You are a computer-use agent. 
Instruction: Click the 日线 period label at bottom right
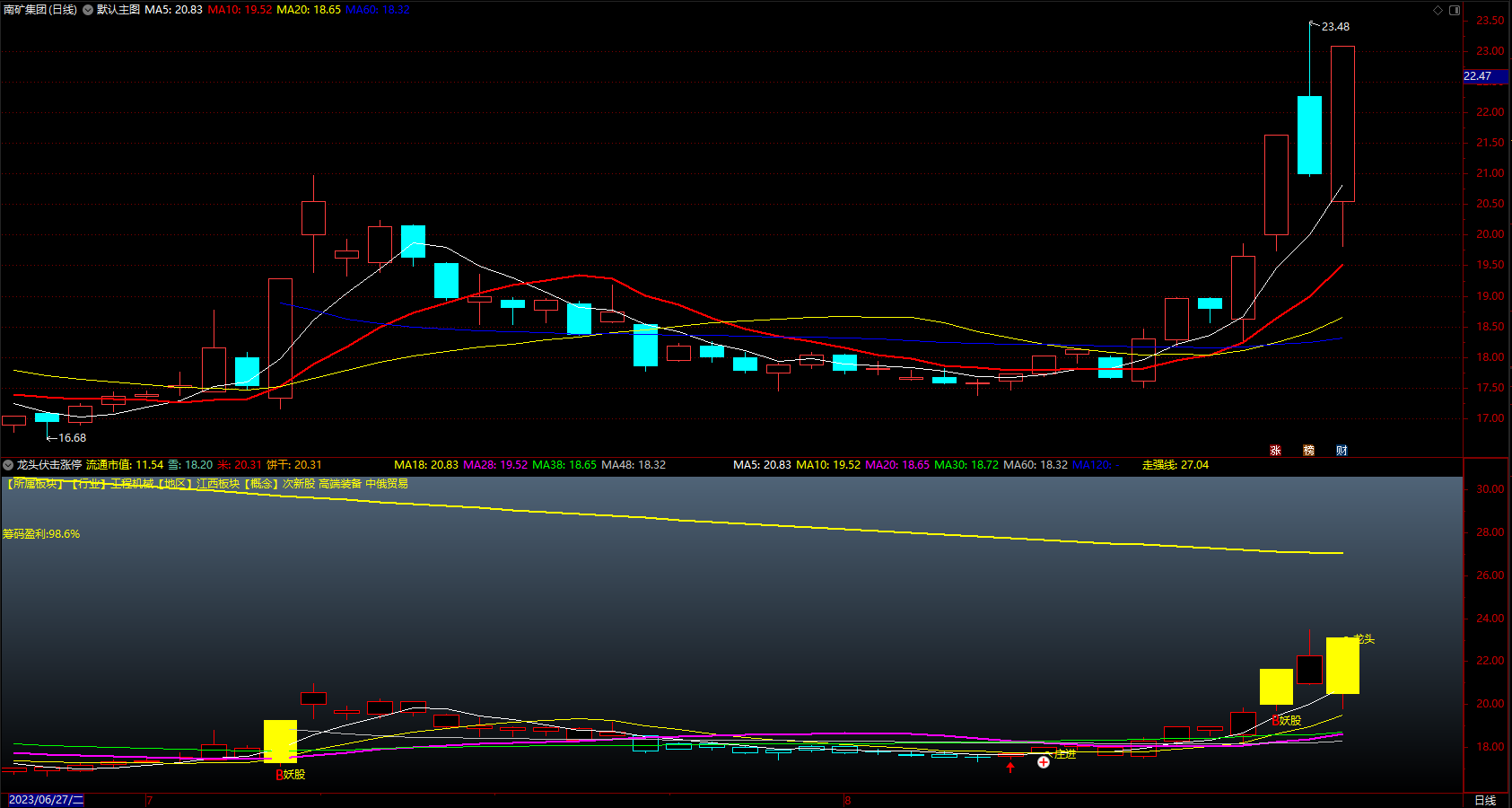coord(1485,800)
